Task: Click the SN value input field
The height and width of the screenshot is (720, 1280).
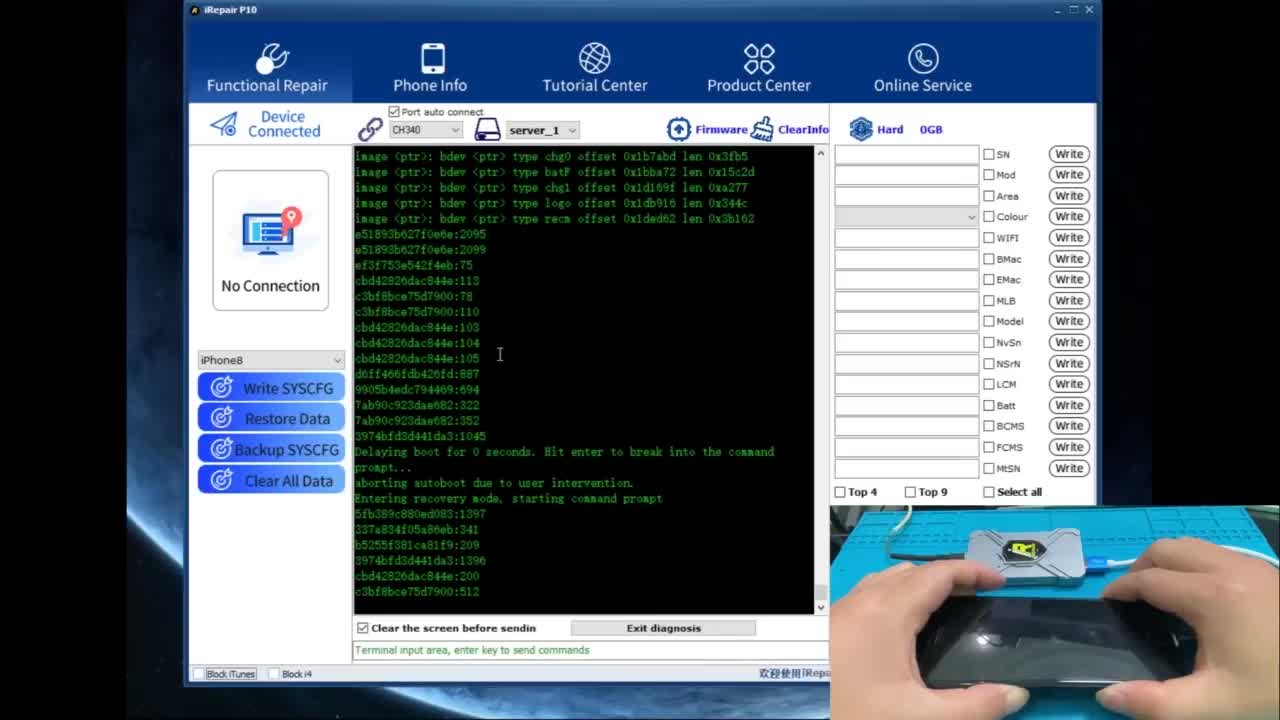Action: 907,154
